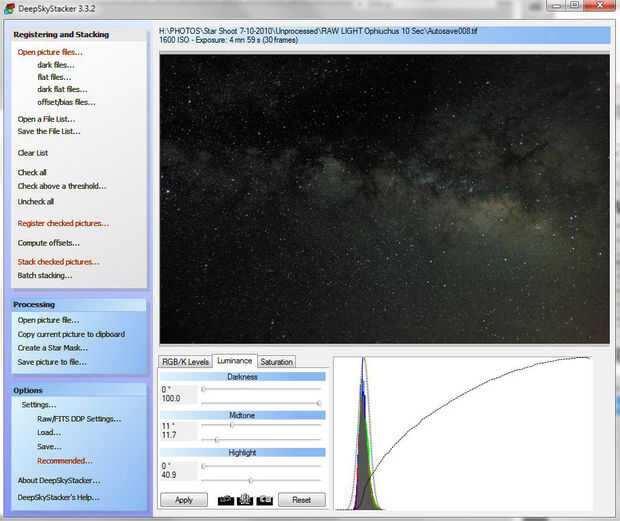The width and height of the screenshot is (620, 521).
Task: Open the Saturation tab
Action: point(277,361)
